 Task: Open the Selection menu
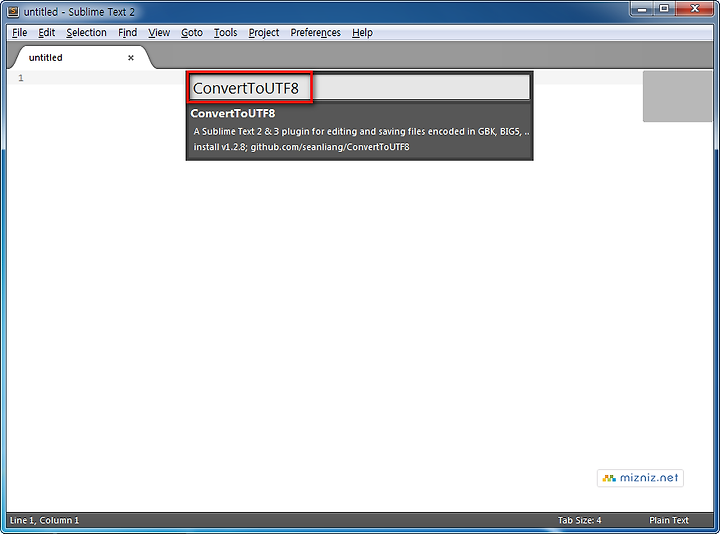pos(86,33)
